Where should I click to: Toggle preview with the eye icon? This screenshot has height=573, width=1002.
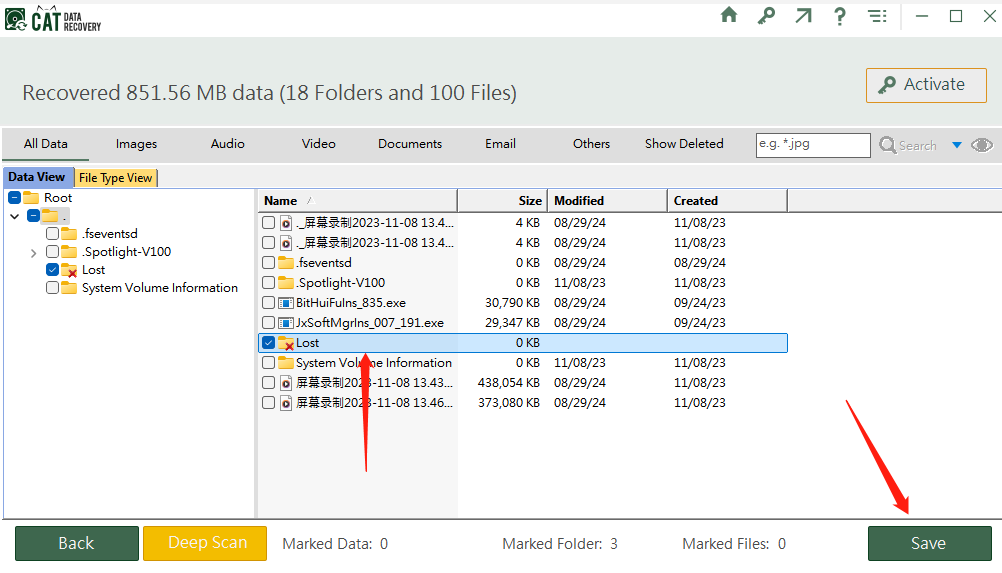click(x=982, y=145)
